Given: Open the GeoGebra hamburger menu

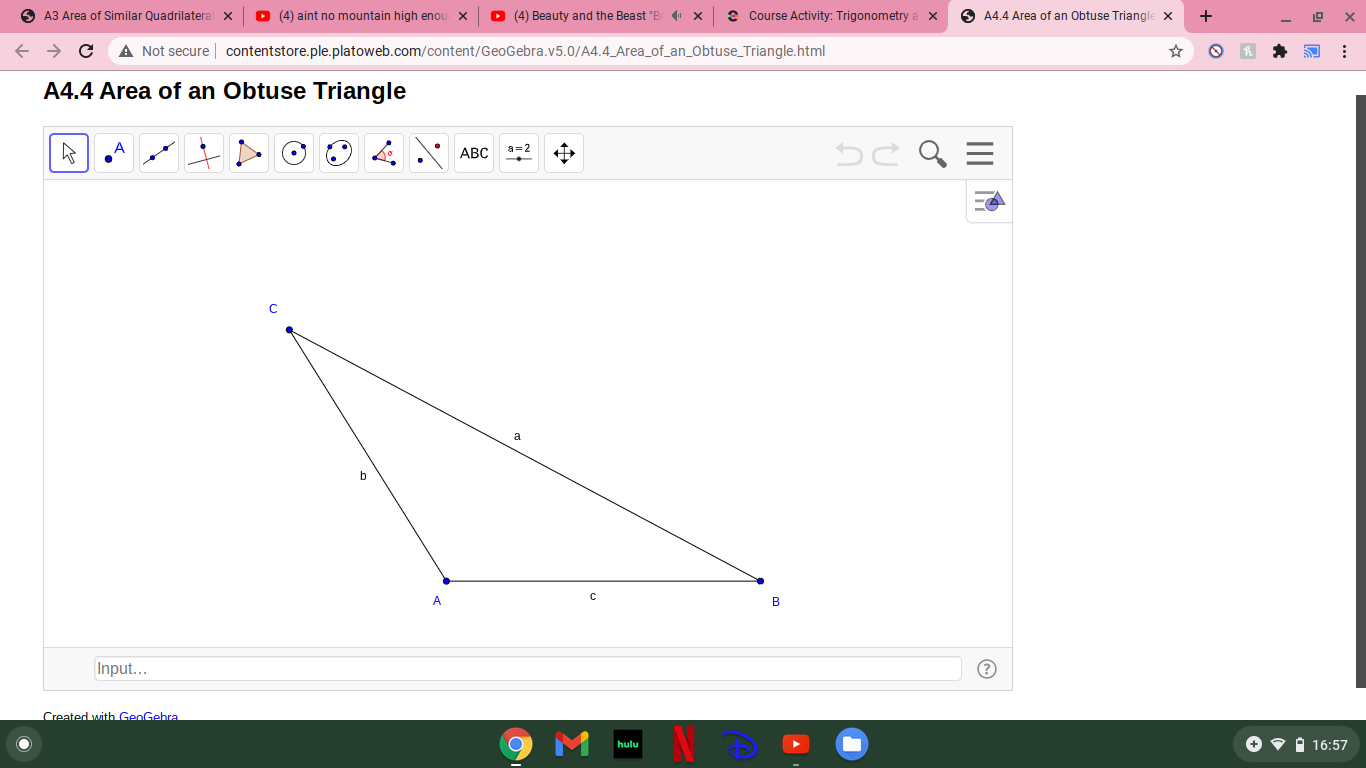Looking at the screenshot, I should click(979, 152).
